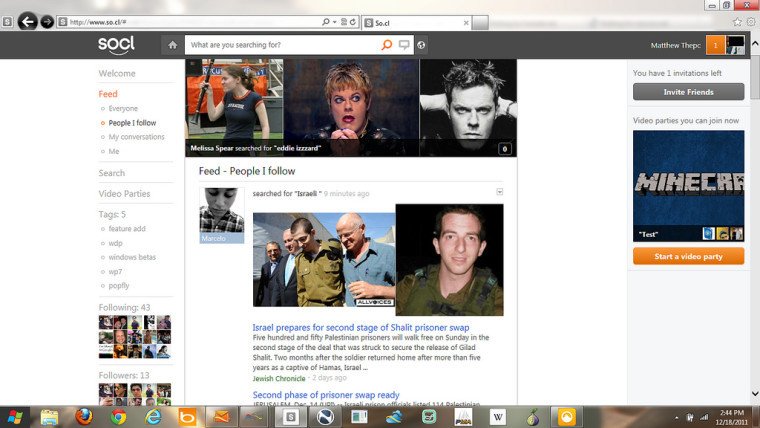Click the browser back arrow button
This screenshot has width=760, height=428.
(x=27, y=21)
